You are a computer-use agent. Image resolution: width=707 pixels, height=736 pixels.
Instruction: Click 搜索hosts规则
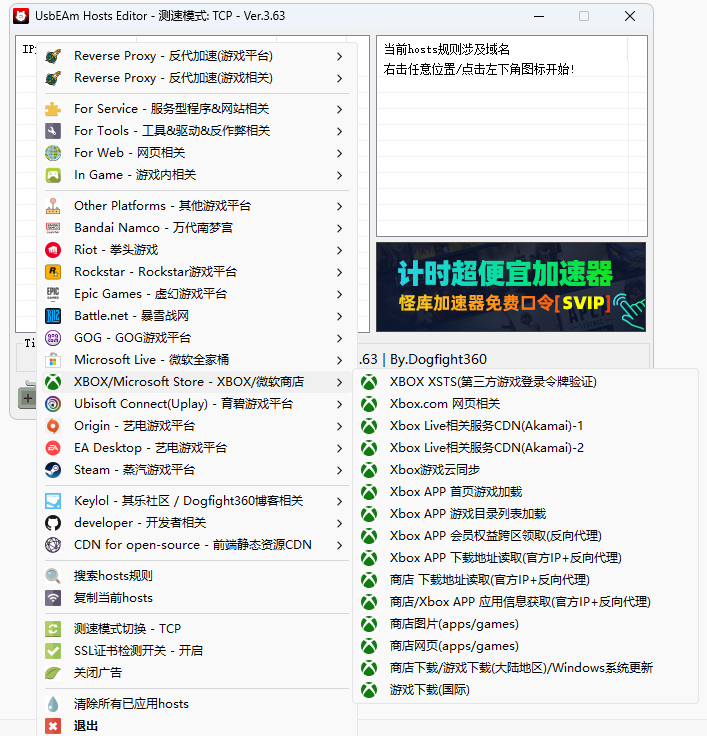(x=197, y=576)
